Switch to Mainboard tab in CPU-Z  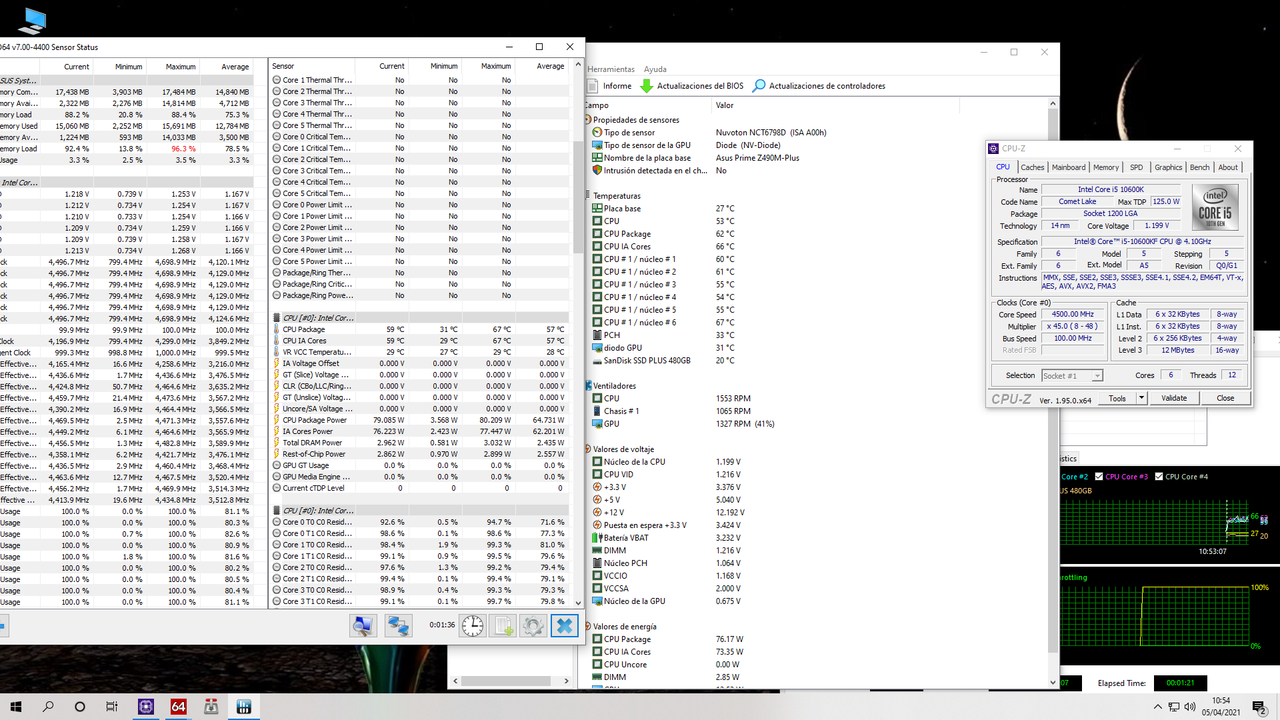point(1068,167)
